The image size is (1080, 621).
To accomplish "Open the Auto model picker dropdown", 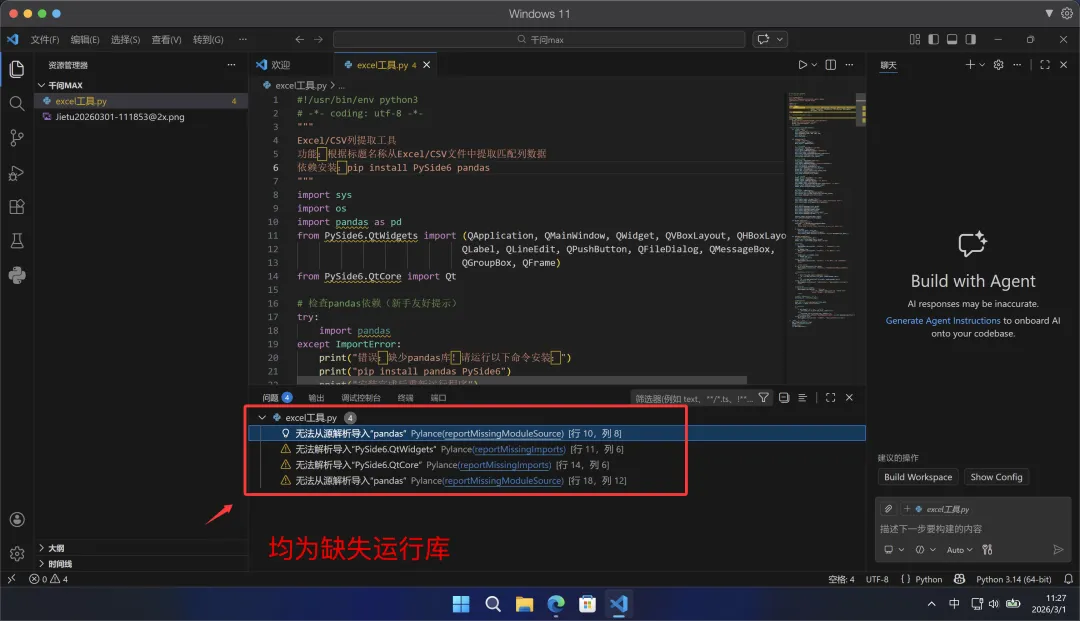I will tap(959, 549).
